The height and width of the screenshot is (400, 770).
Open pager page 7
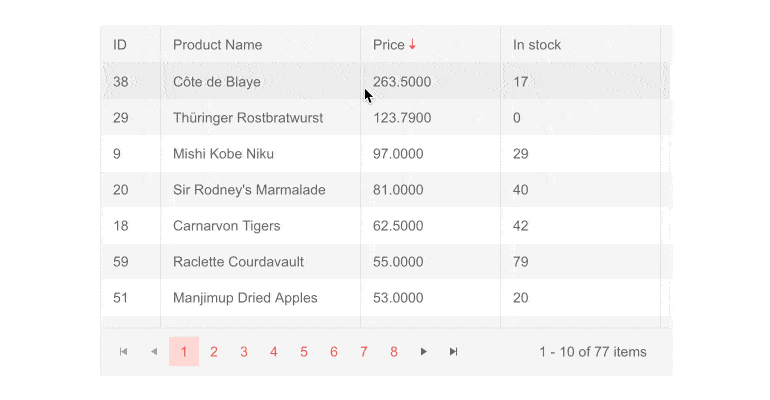click(x=364, y=351)
